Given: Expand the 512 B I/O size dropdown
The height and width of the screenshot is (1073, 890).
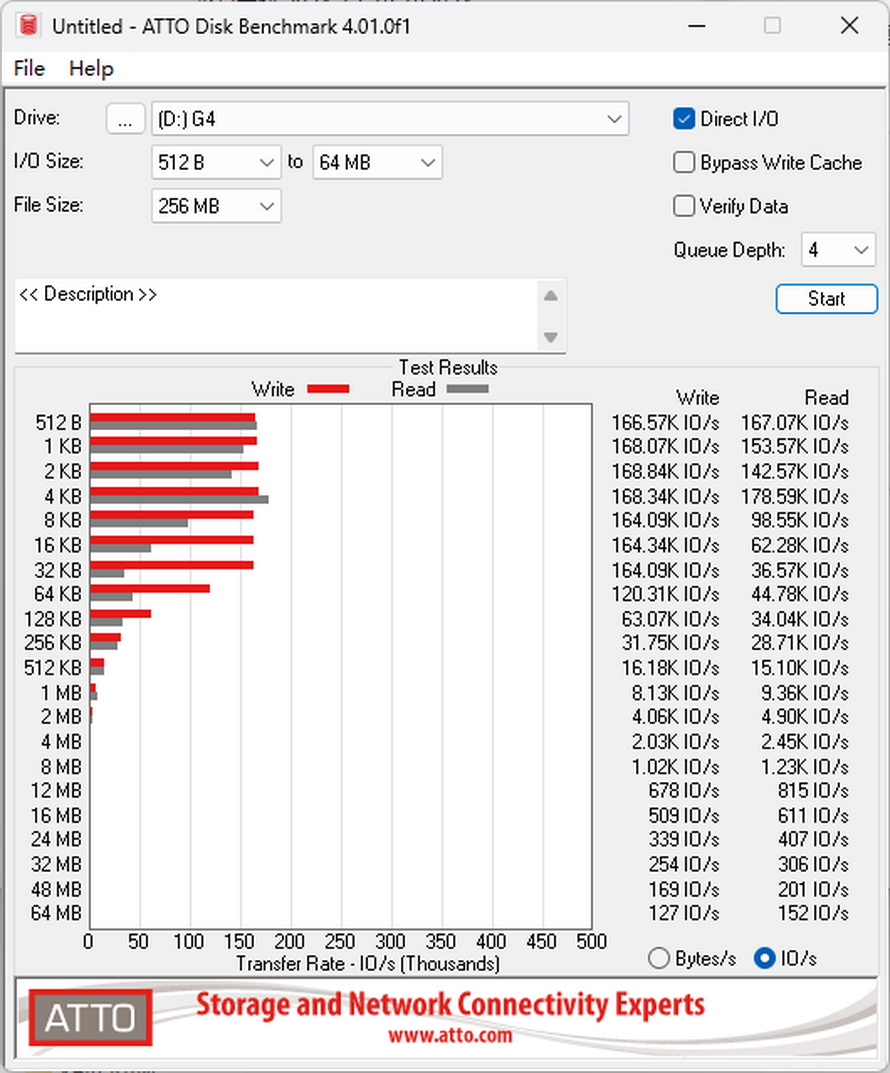Looking at the screenshot, I should [216, 163].
